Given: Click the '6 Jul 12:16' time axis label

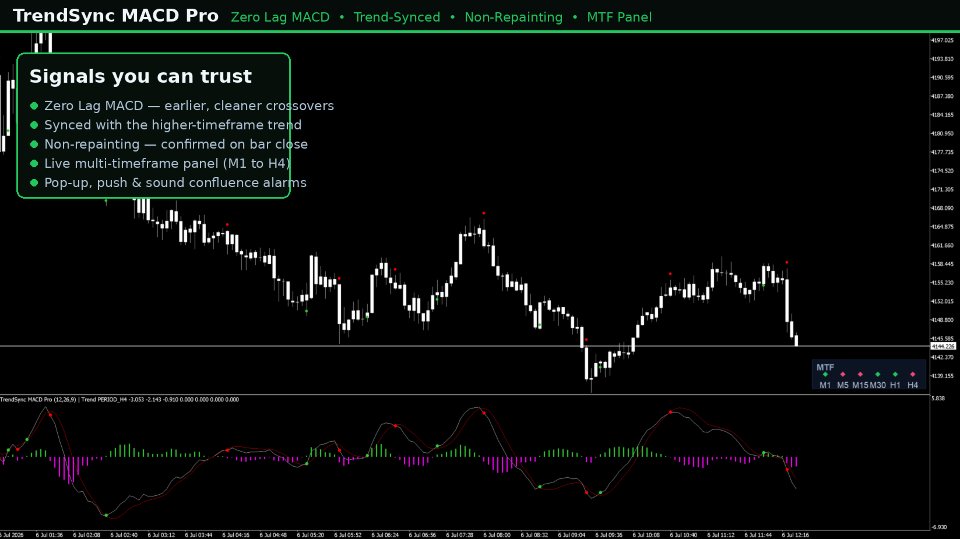Looking at the screenshot, I should click(x=795, y=535).
